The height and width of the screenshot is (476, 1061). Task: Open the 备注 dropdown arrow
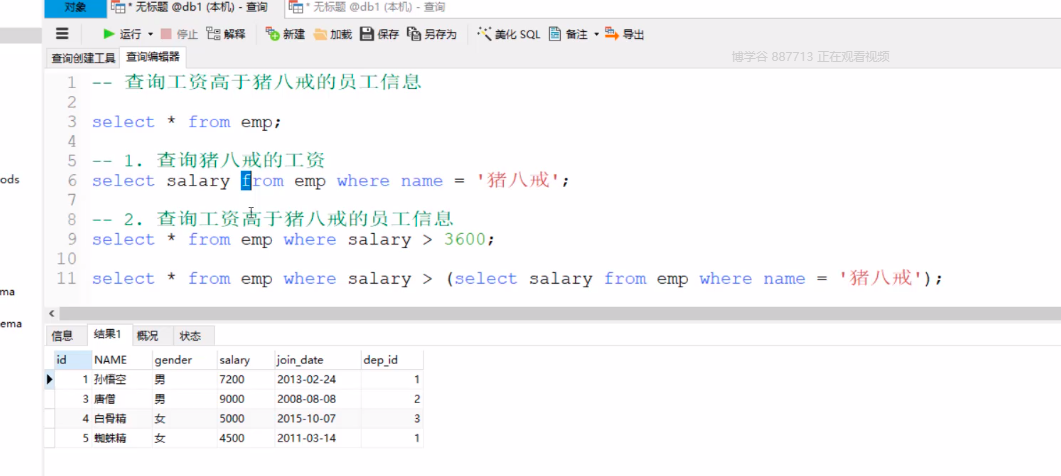click(x=596, y=34)
